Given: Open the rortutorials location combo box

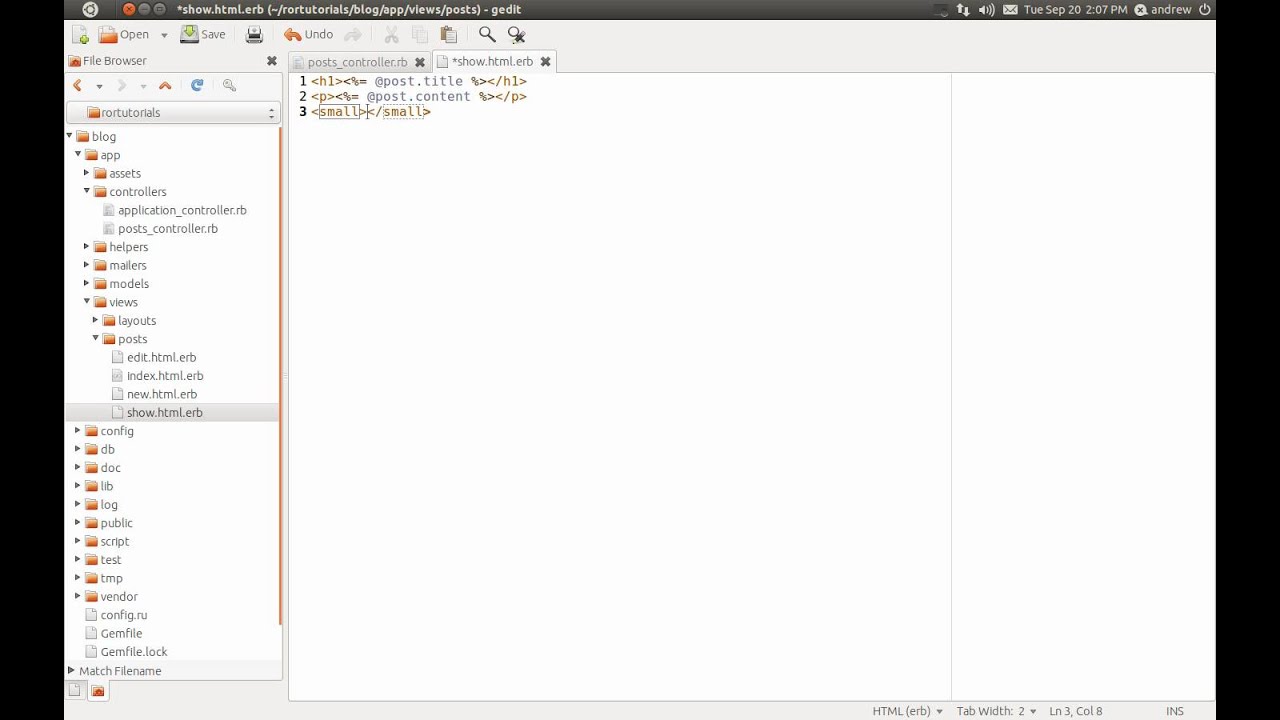Looking at the screenshot, I should (174, 113).
